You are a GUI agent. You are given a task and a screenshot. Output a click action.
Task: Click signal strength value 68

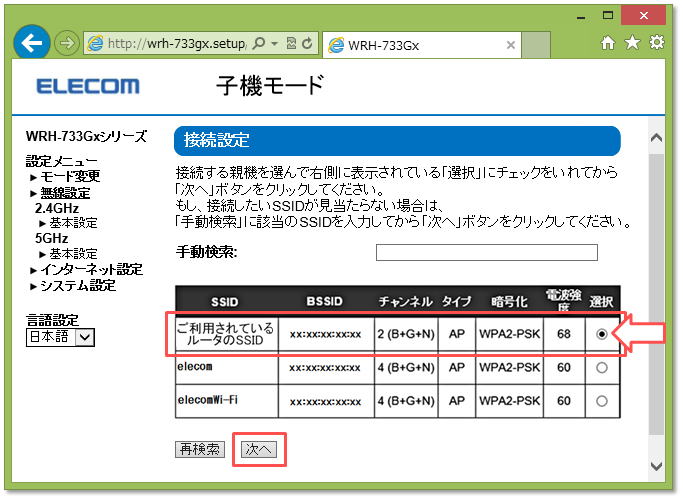[564, 334]
